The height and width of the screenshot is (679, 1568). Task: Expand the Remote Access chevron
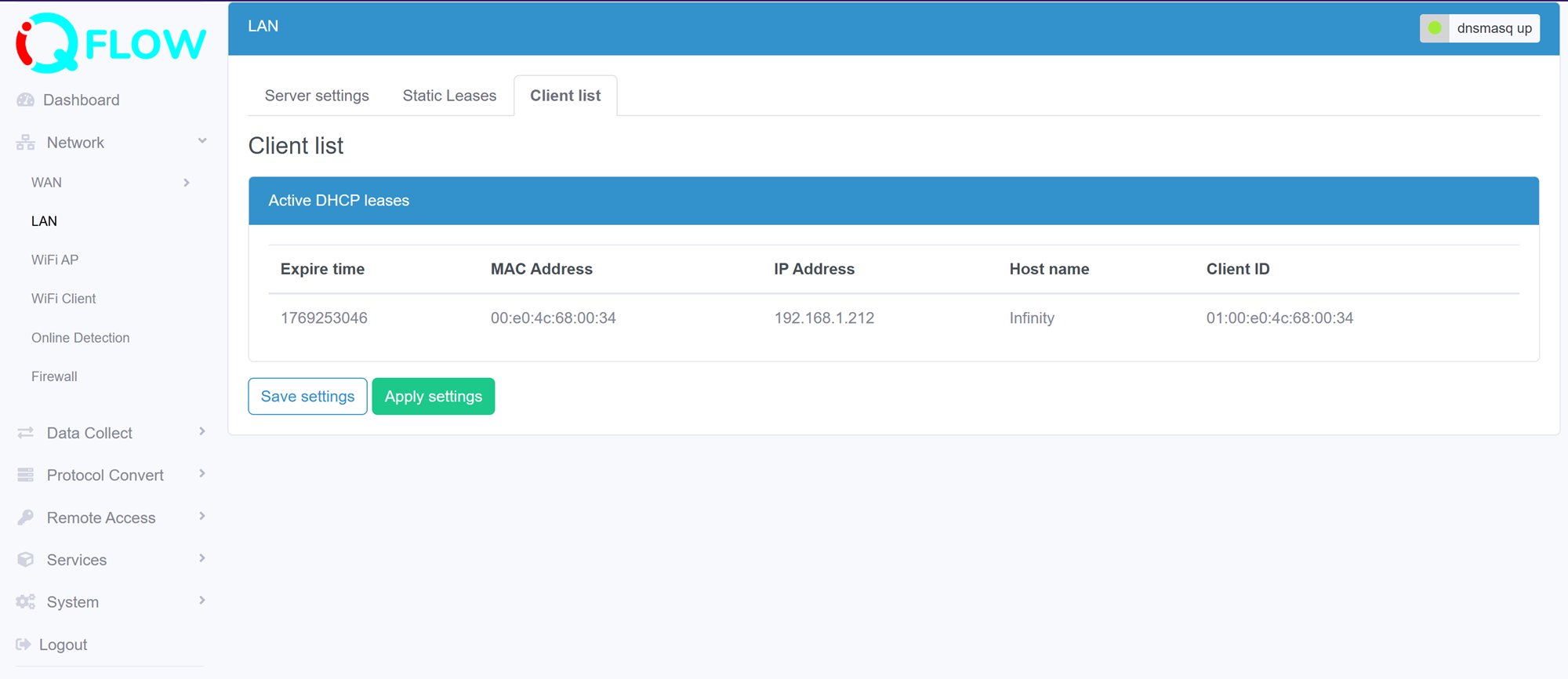coord(202,516)
